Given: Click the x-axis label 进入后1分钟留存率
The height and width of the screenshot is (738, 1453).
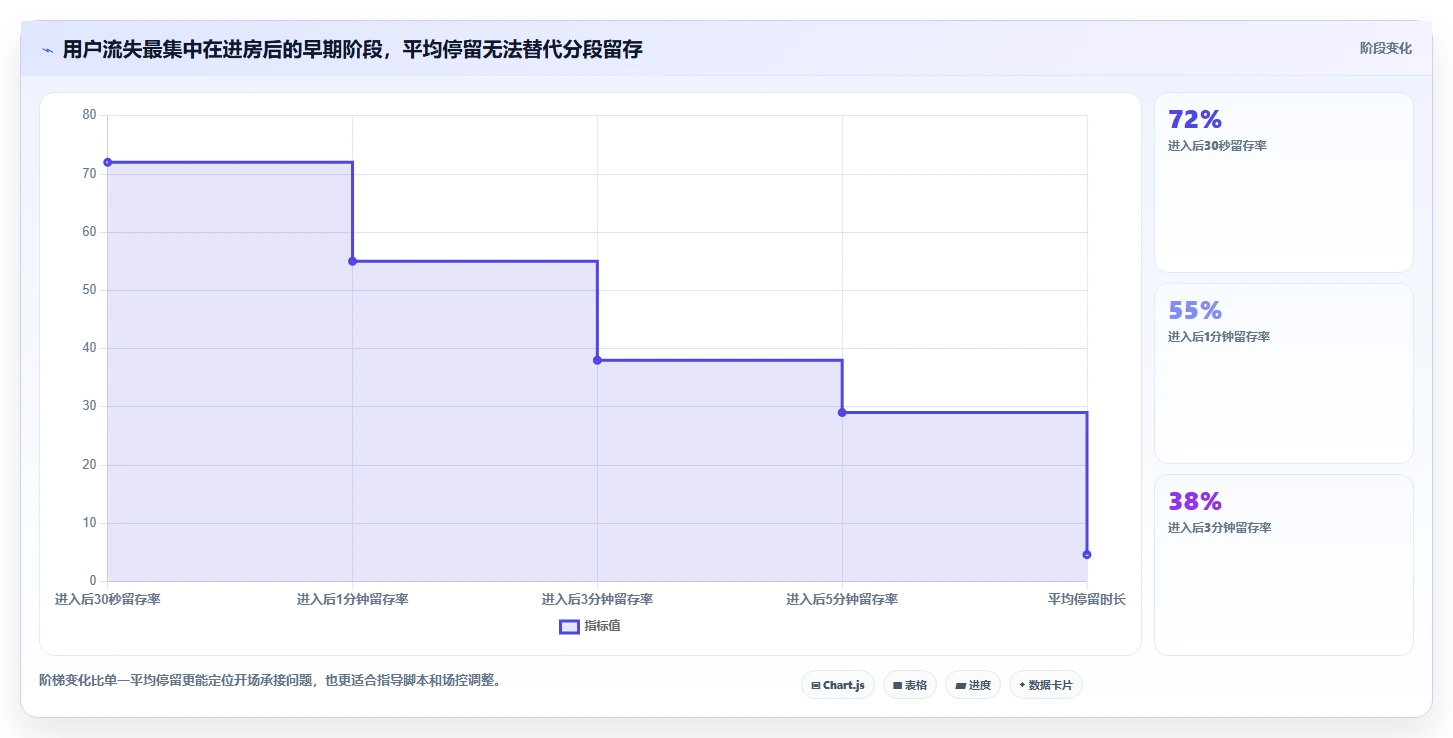Looking at the screenshot, I should click(x=352, y=599).
